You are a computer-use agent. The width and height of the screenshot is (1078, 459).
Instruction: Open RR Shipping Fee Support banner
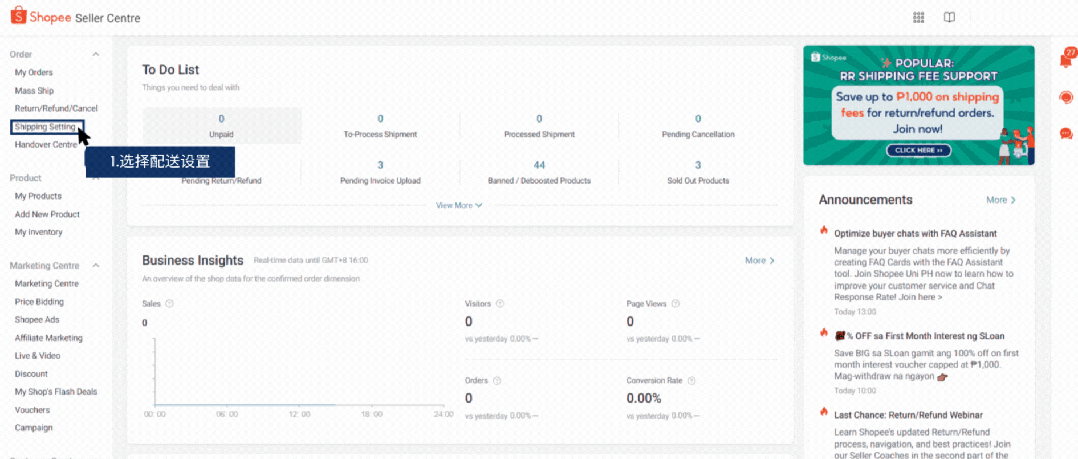(x=918, y=105)
